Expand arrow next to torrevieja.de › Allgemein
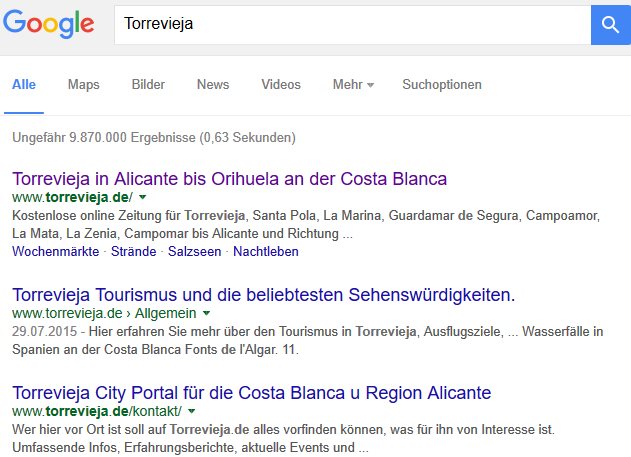631x457 pixels. tap(206, 313)
